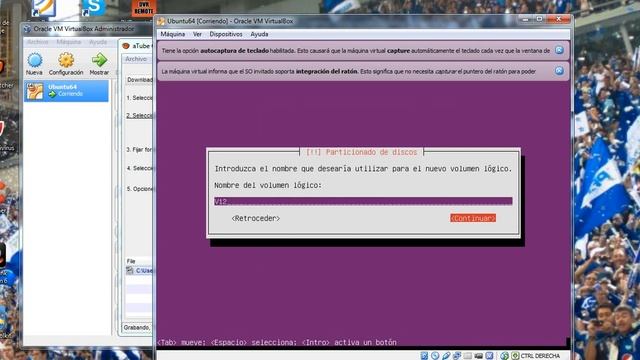Click the VirtualBox Administrador title bar icon
This screenshot has width=640, height=360.
[x=27, y=29]
